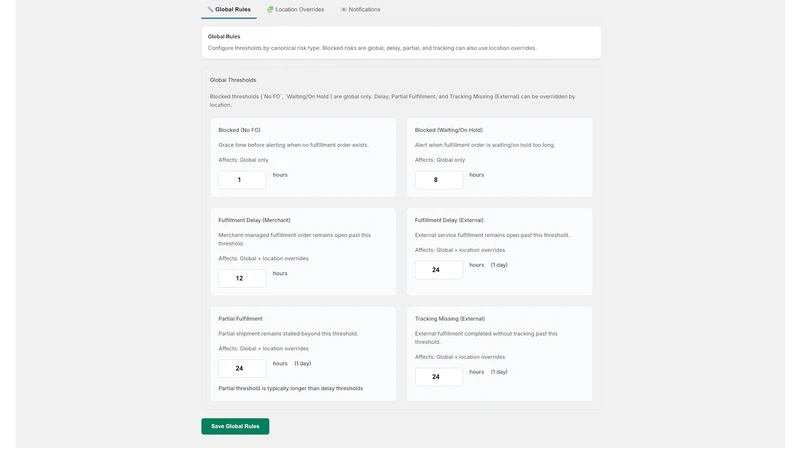The width and height of the screenshot is (800, 450).
Task: Click the "Fulfillment Delay (Merchant)" card title
Action: (x=254, y=220)
